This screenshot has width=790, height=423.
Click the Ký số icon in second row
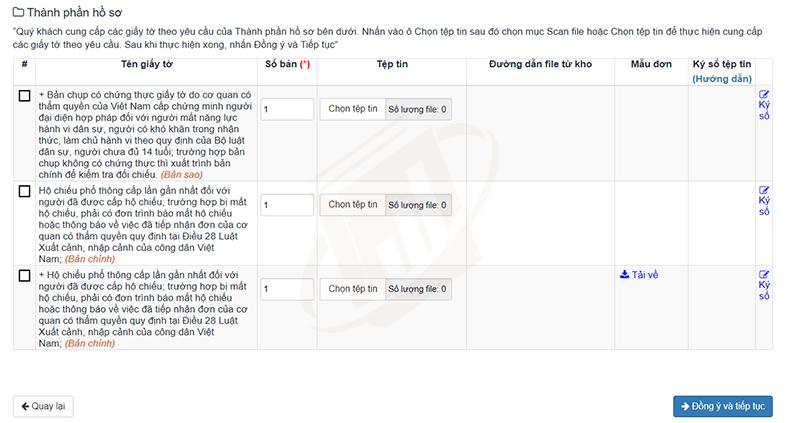pos(764,190)
